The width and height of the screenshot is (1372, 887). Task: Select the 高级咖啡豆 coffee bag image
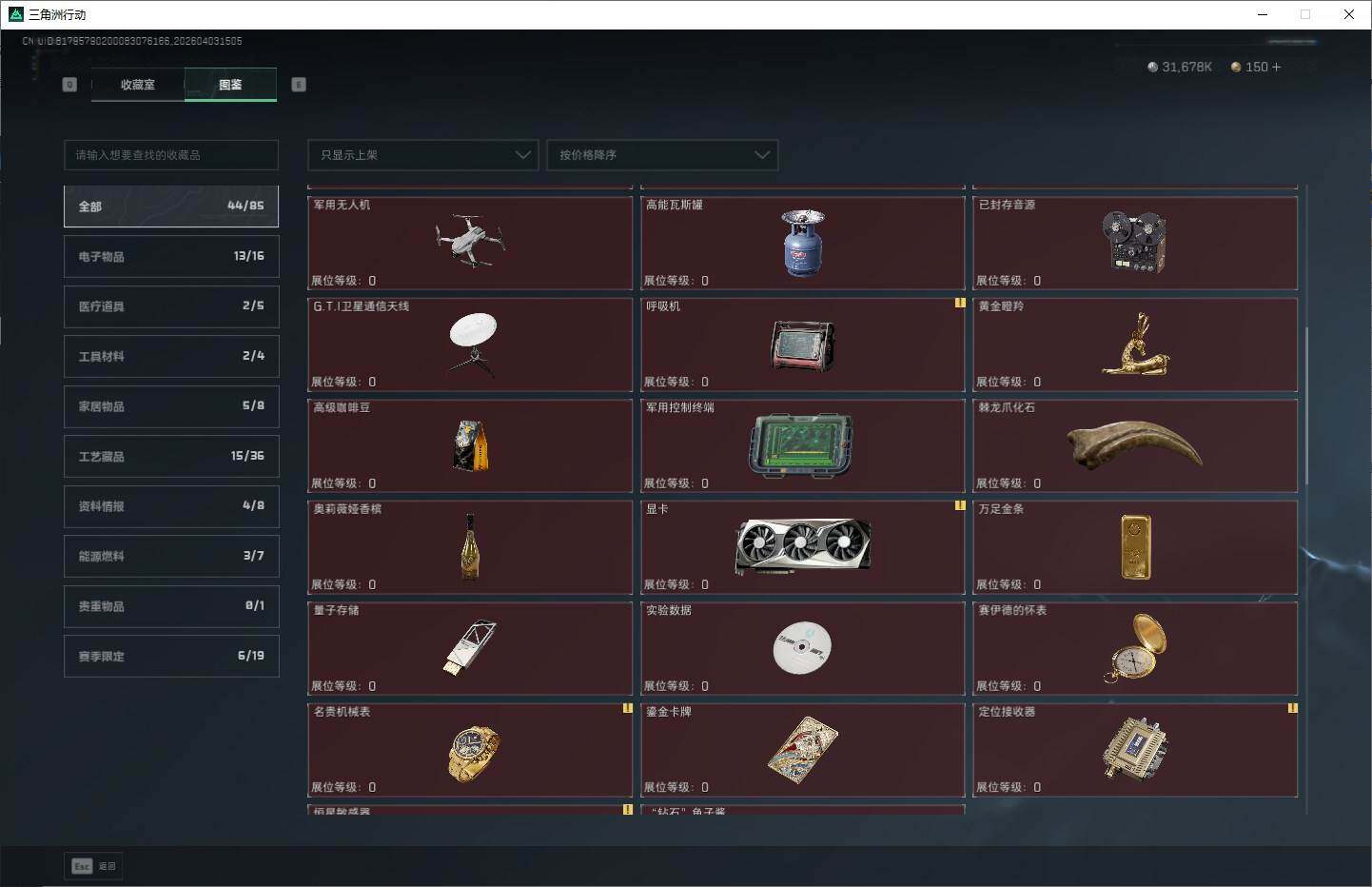[470, 445]
